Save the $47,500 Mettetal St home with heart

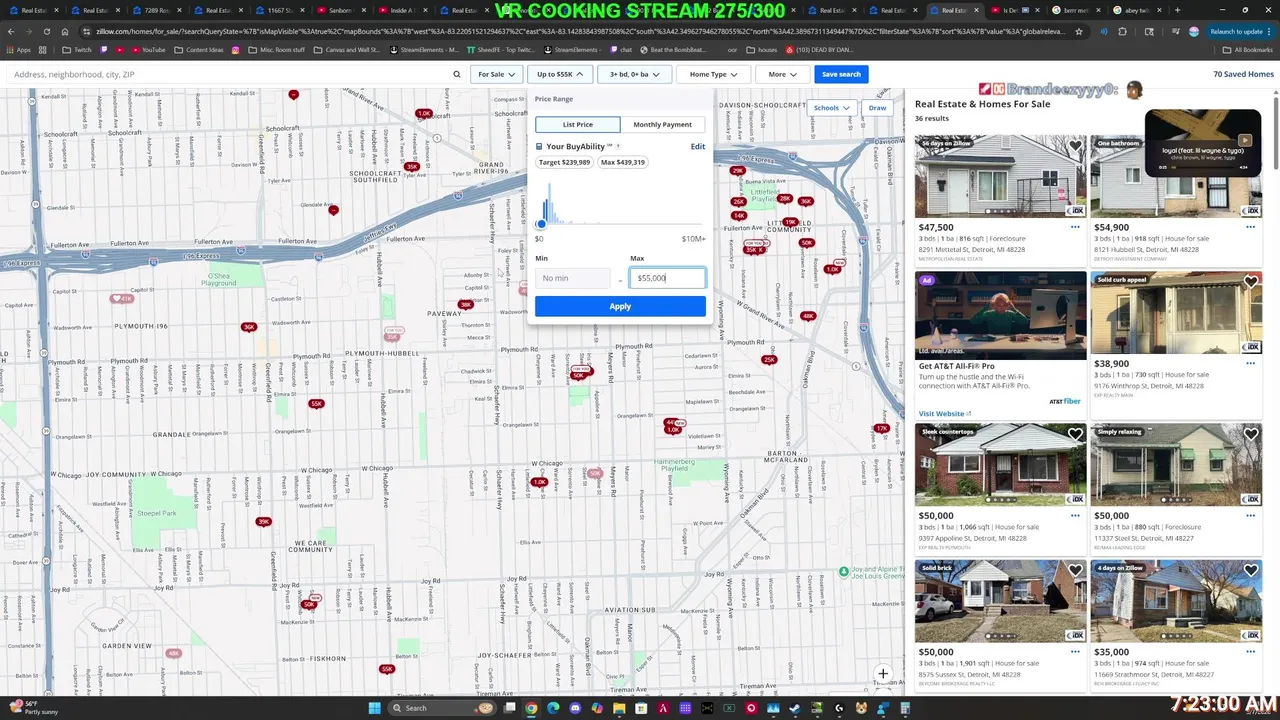point(1075,146)
